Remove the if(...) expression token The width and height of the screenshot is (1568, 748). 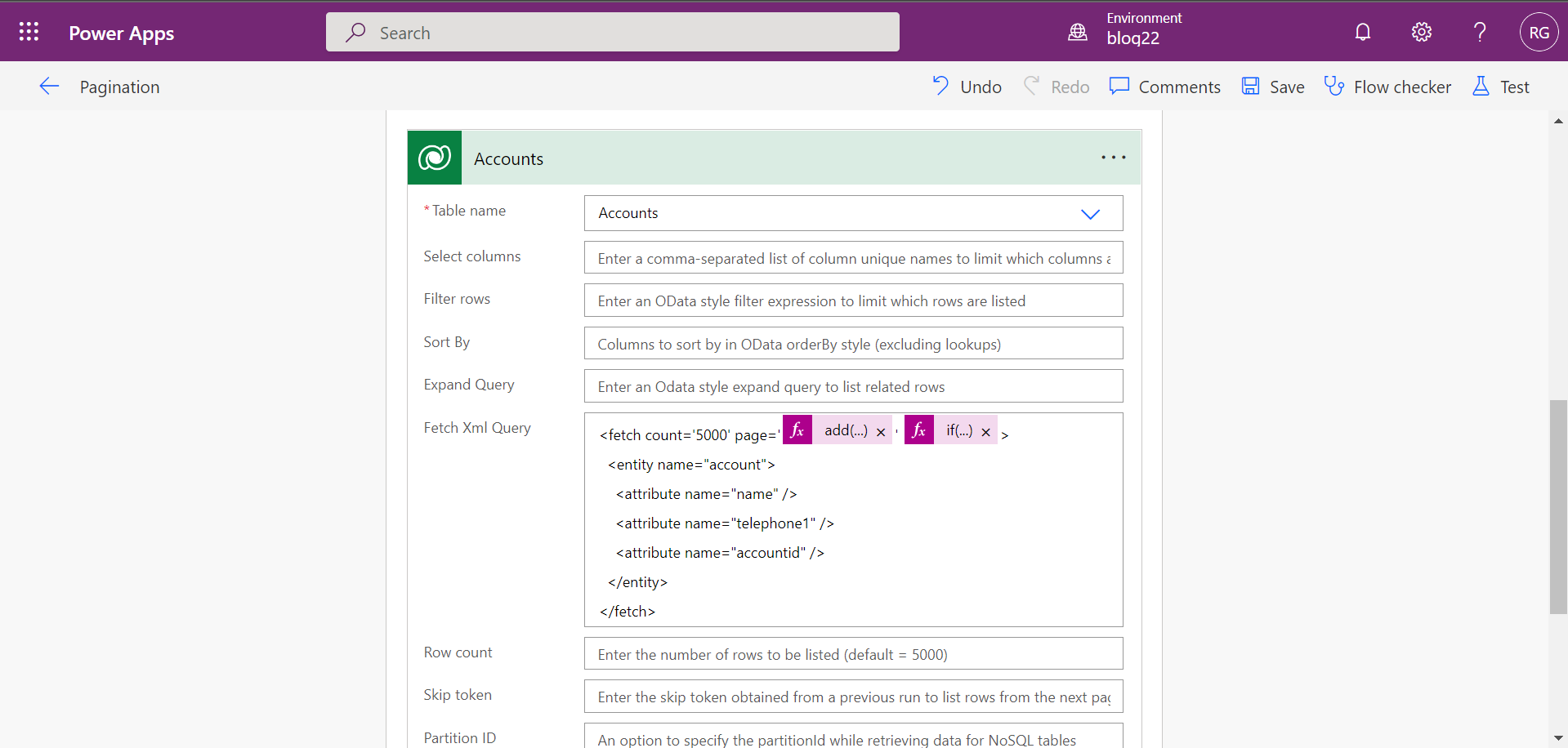(986, 432)
